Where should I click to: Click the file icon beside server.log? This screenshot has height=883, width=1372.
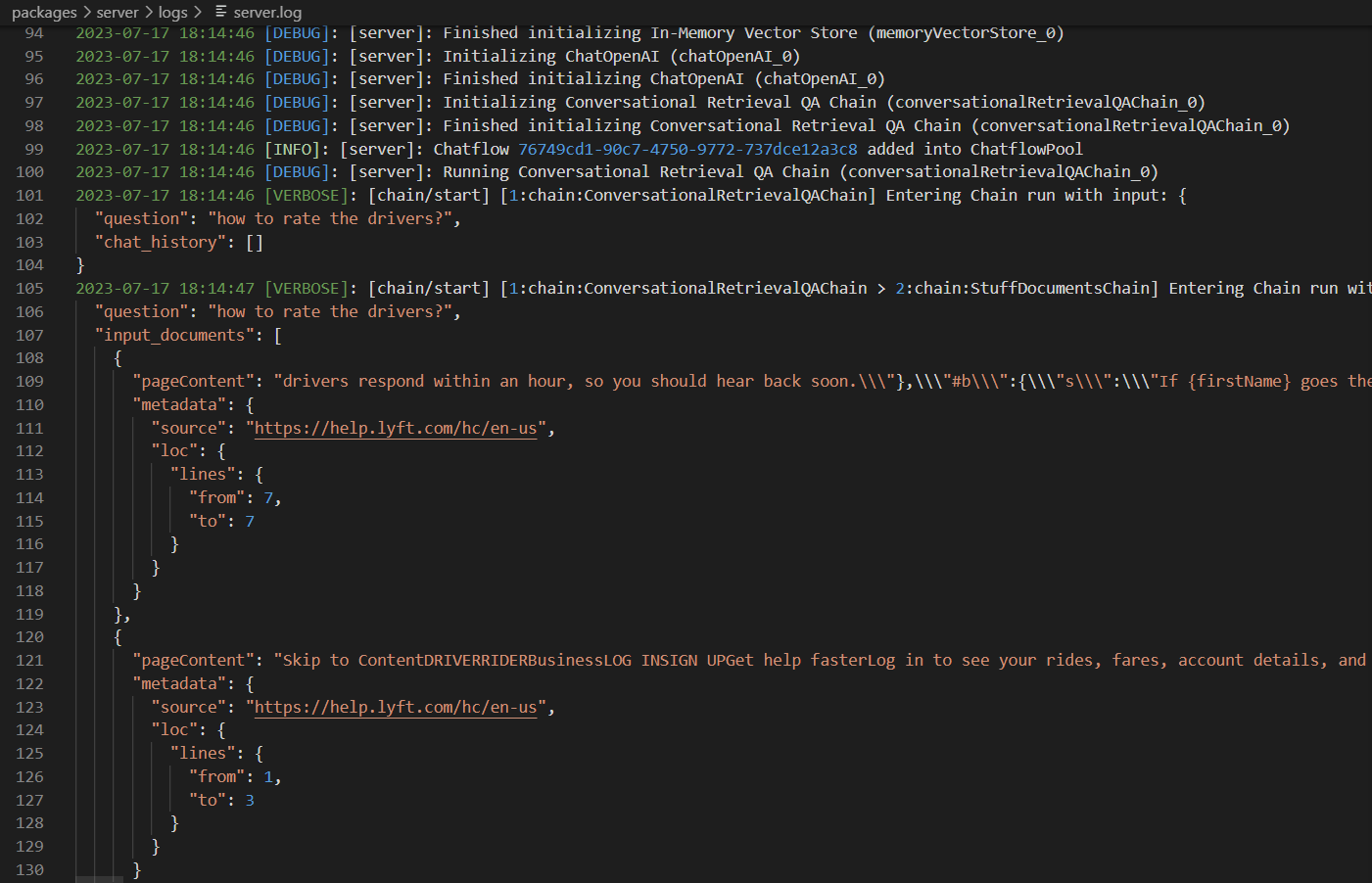[x=221, y=12]
